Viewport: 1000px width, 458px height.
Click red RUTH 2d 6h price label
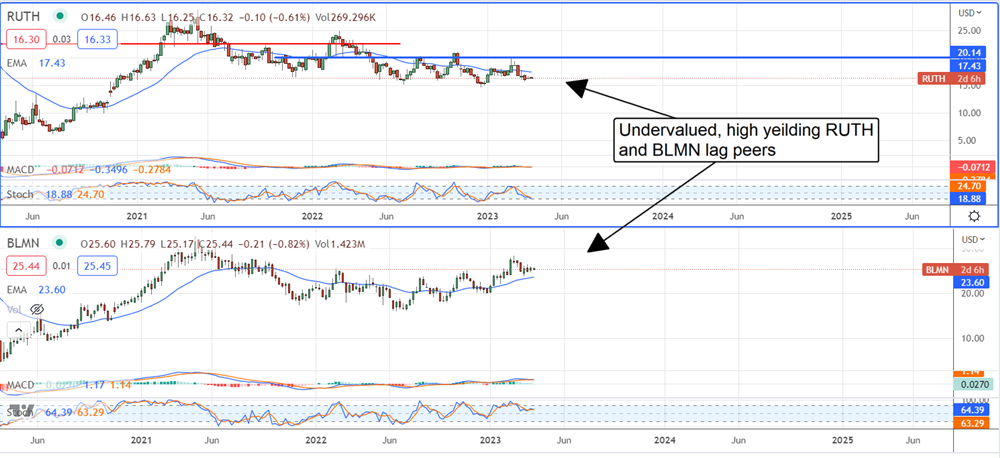click(953, 79)
